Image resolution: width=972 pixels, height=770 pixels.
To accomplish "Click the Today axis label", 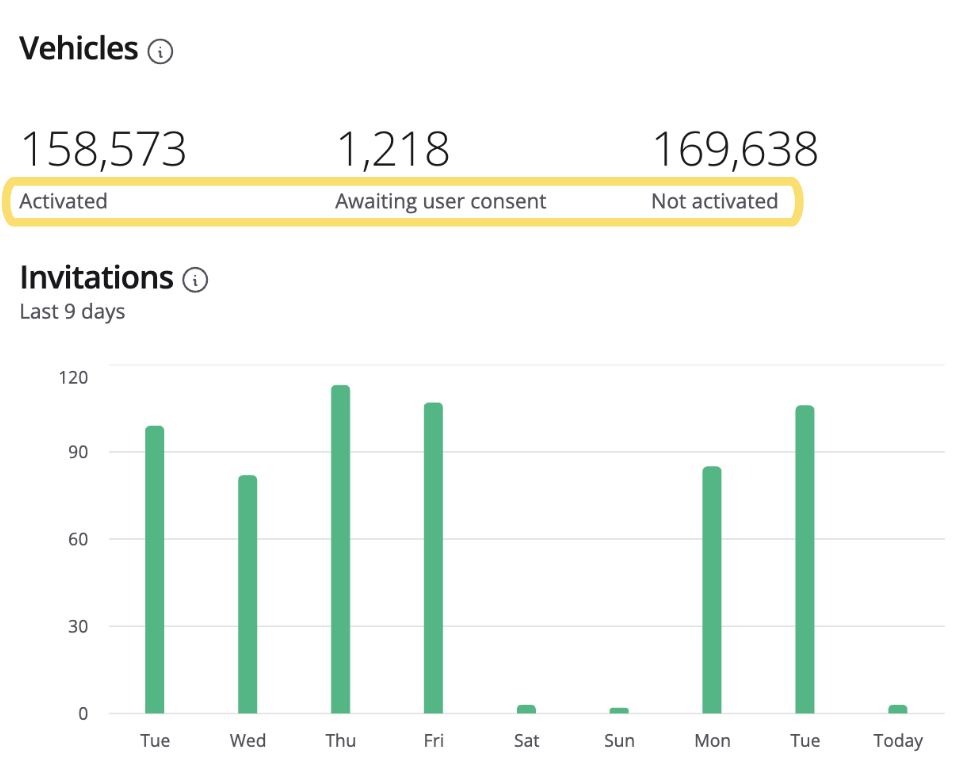I will pos(897,741).
